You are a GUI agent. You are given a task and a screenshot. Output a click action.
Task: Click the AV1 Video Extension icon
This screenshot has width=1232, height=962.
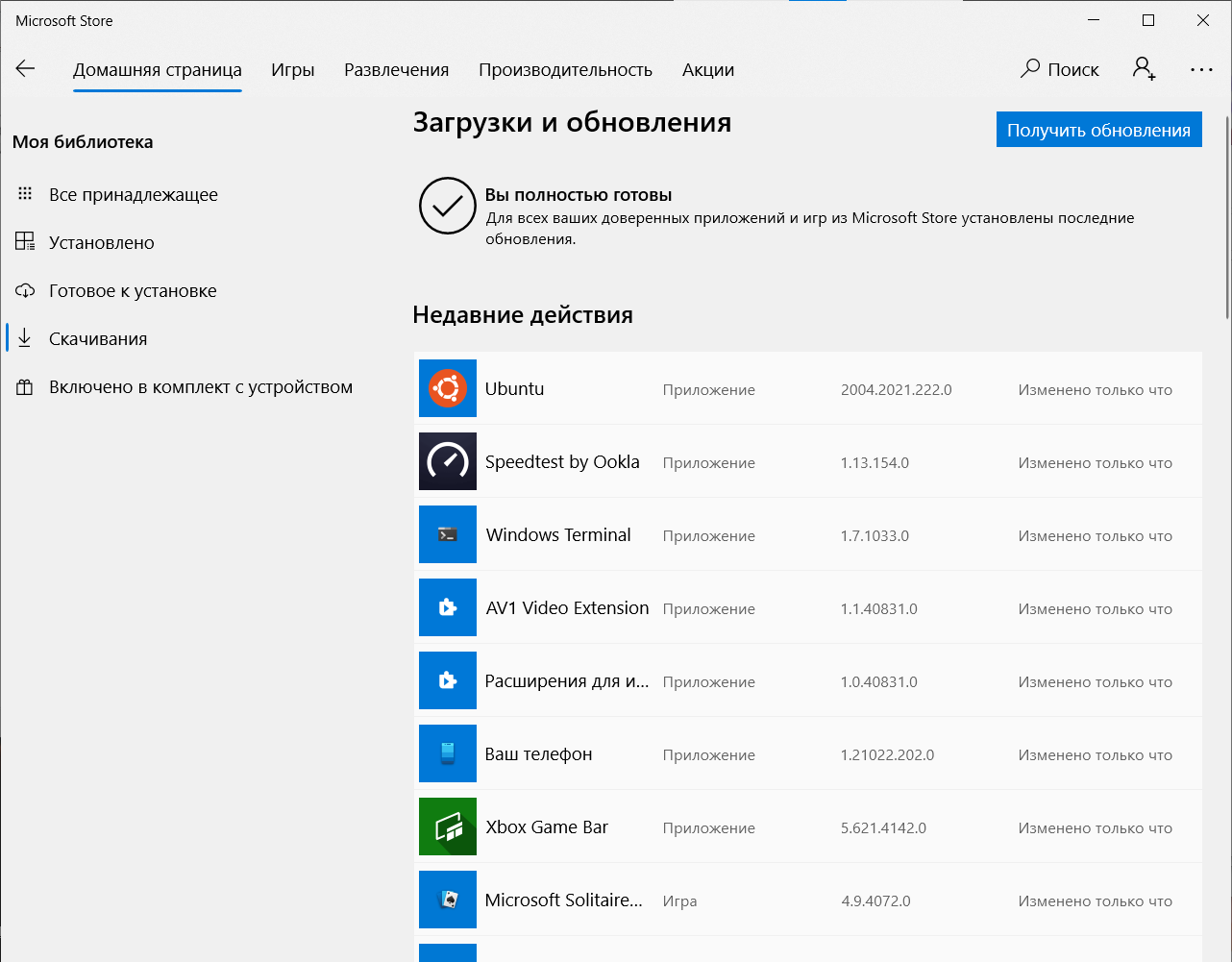pos(448,607)
